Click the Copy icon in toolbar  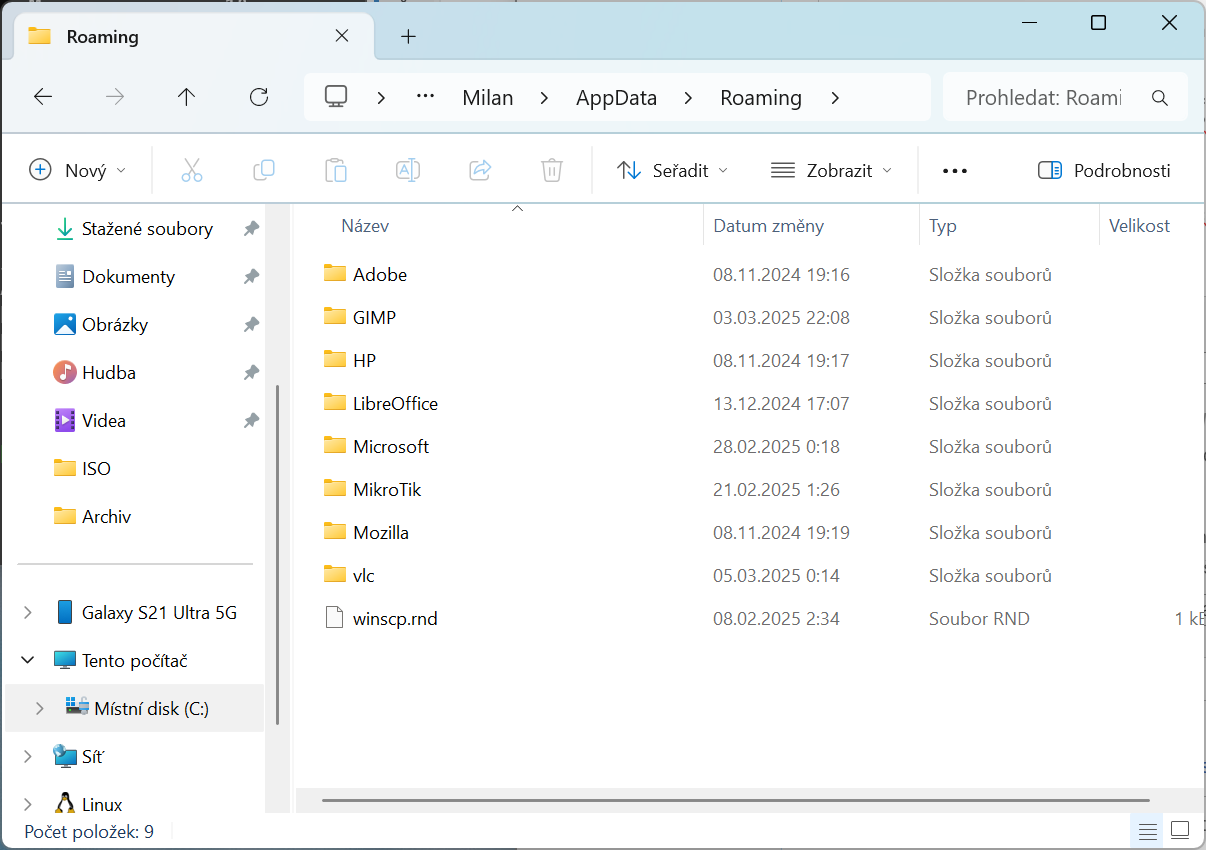pyautogui.click(x=264, y=170)
